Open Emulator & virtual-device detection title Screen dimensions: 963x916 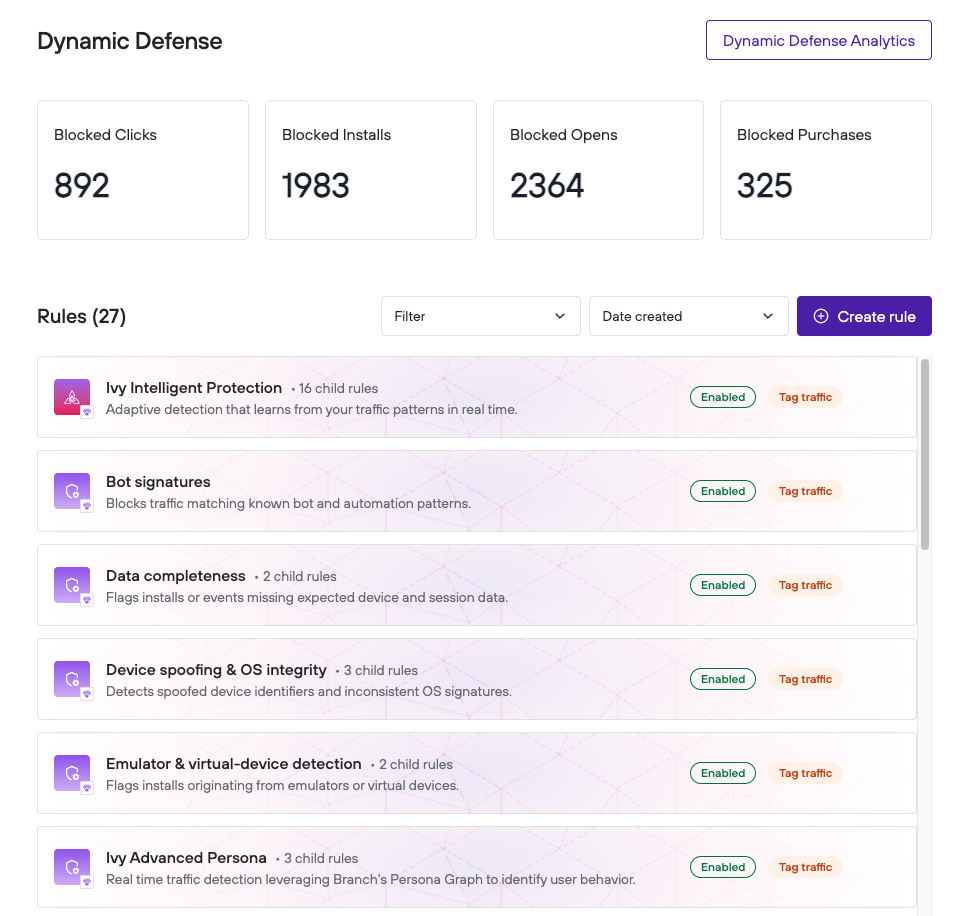click(x=233, y=764)
